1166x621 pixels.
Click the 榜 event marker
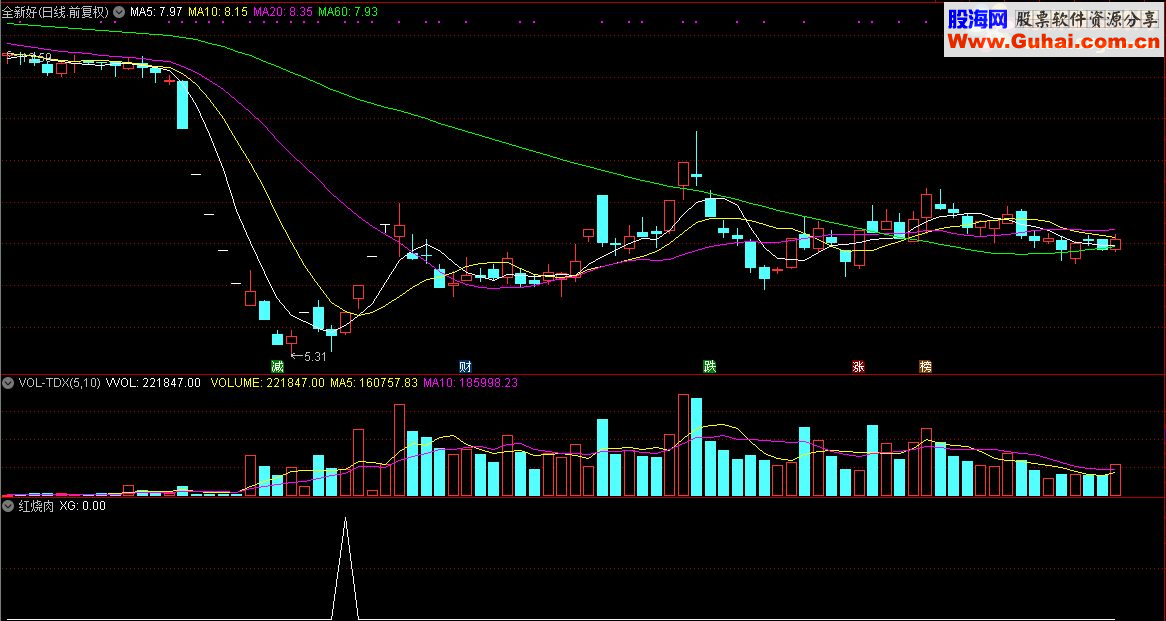tap(926, 366)
